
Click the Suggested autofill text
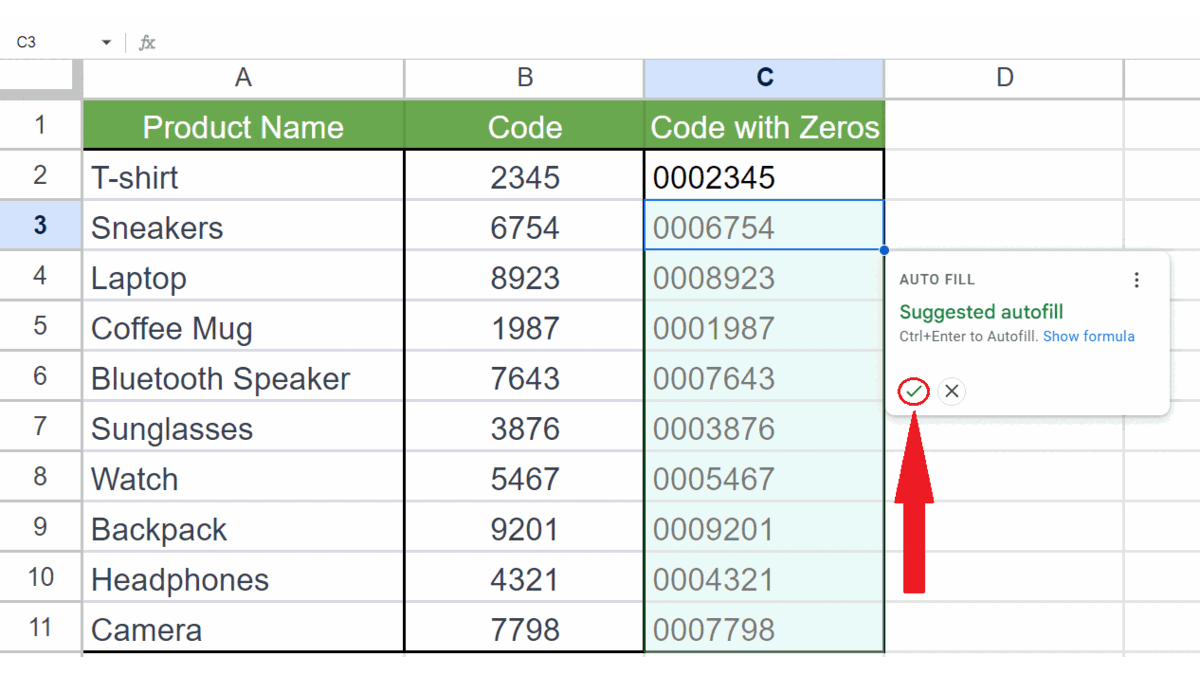pos(981,312)
